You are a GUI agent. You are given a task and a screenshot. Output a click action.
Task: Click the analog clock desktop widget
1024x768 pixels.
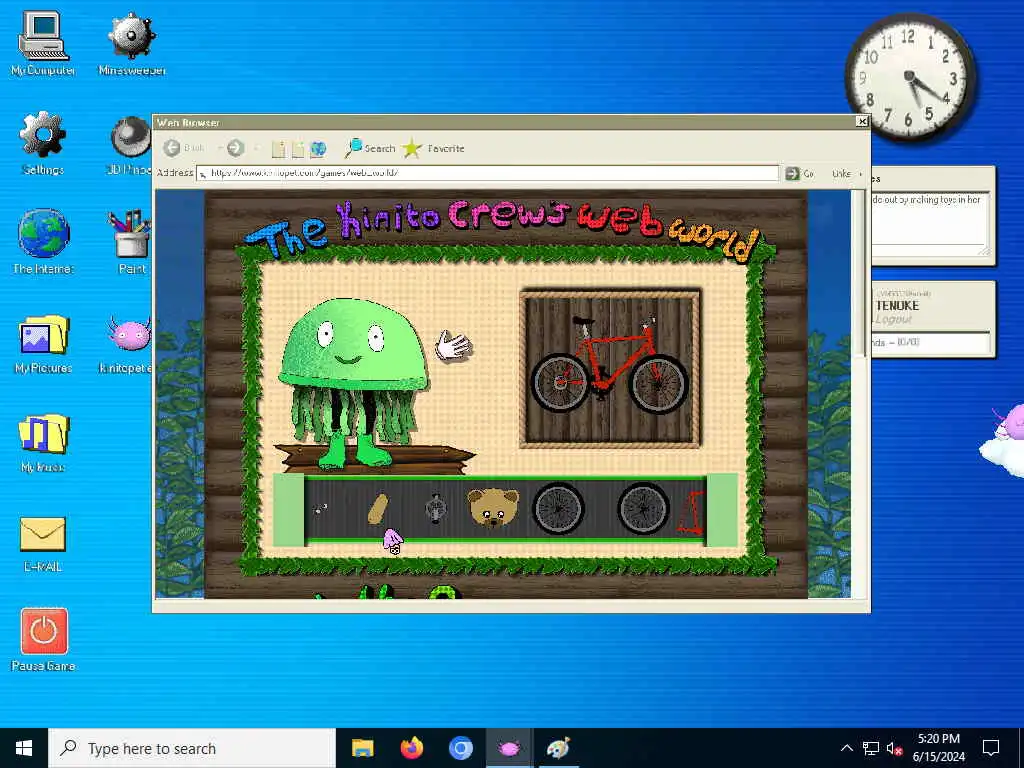click(x=909, y=78)
